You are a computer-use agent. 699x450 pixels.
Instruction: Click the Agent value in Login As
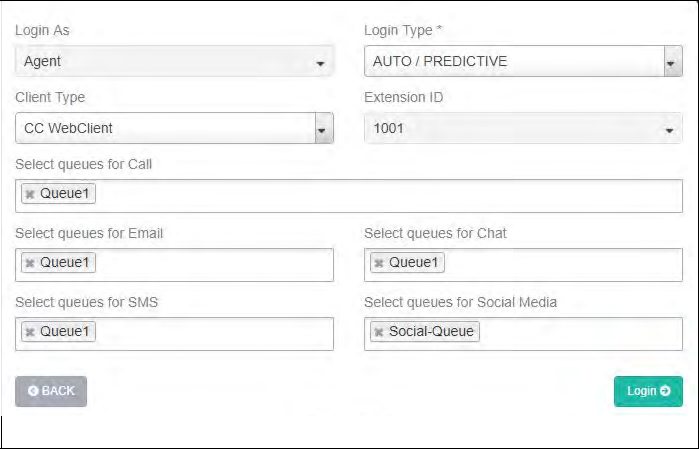43,62
